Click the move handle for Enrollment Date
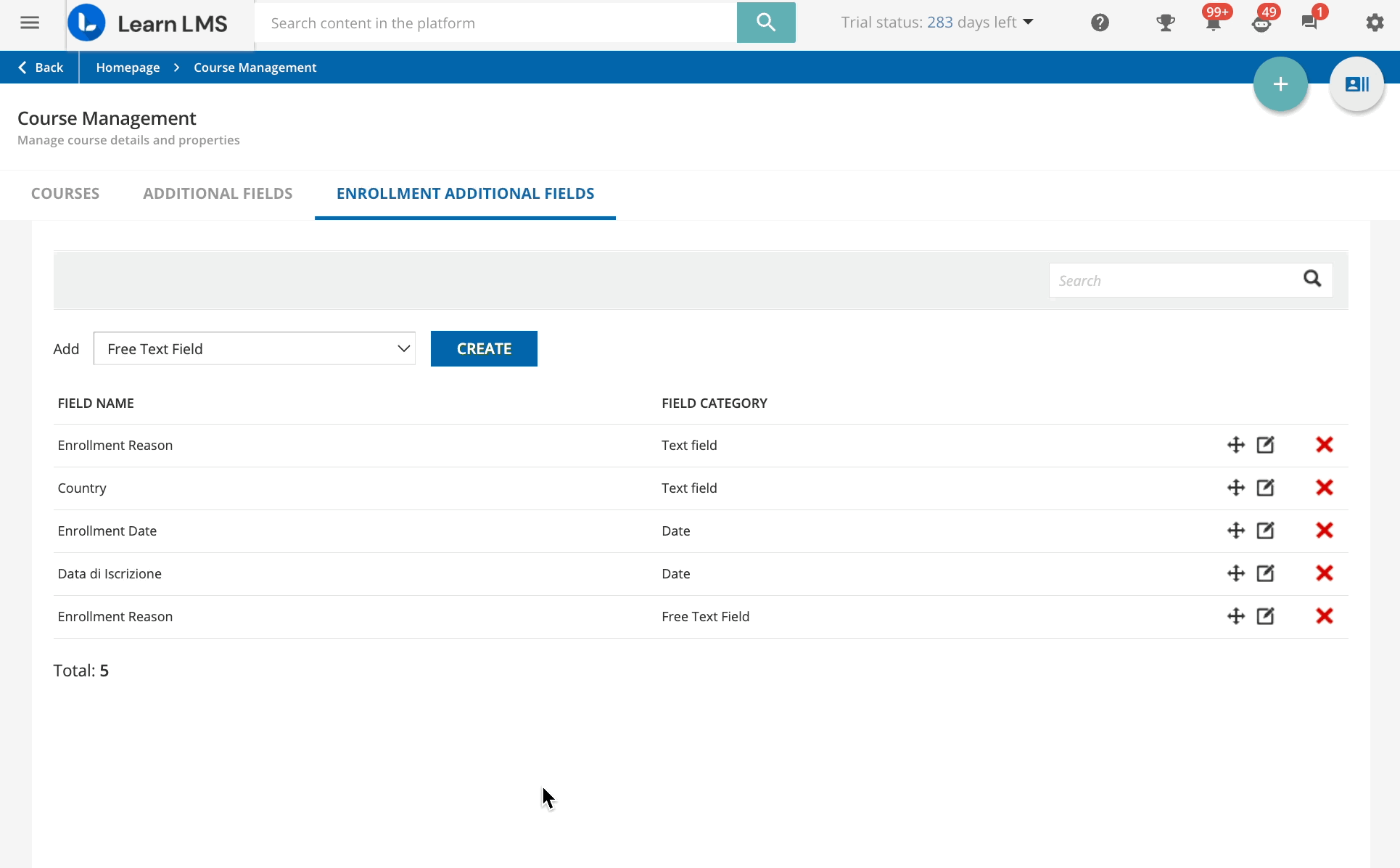Image resolution: width=1400 pixels, height=868 pixels. click(x=1236, y=531)
